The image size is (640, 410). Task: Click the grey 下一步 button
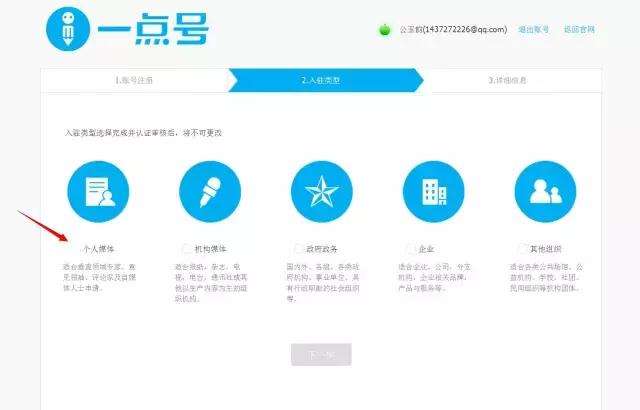click(x=321, y=355)
